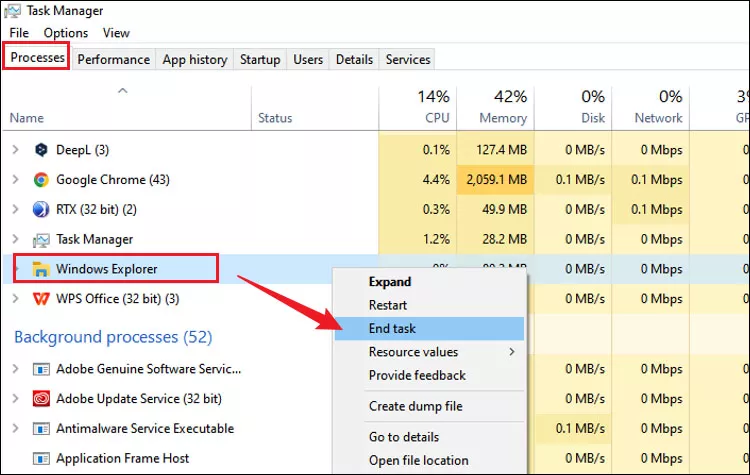Click Chrome's 4.4% CPU value

click(436, 180)
